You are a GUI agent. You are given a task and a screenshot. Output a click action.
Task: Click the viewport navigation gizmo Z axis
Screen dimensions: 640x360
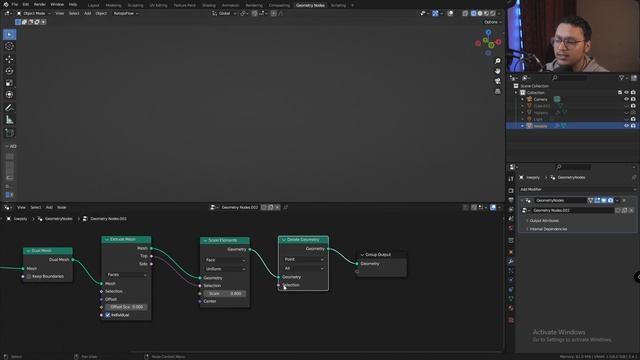tap(489, 32)
